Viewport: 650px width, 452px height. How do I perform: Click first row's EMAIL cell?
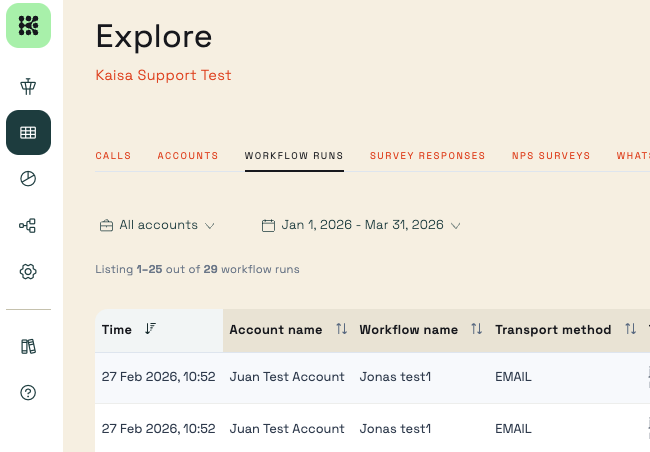pyautogui.click(x=513, y=377)
